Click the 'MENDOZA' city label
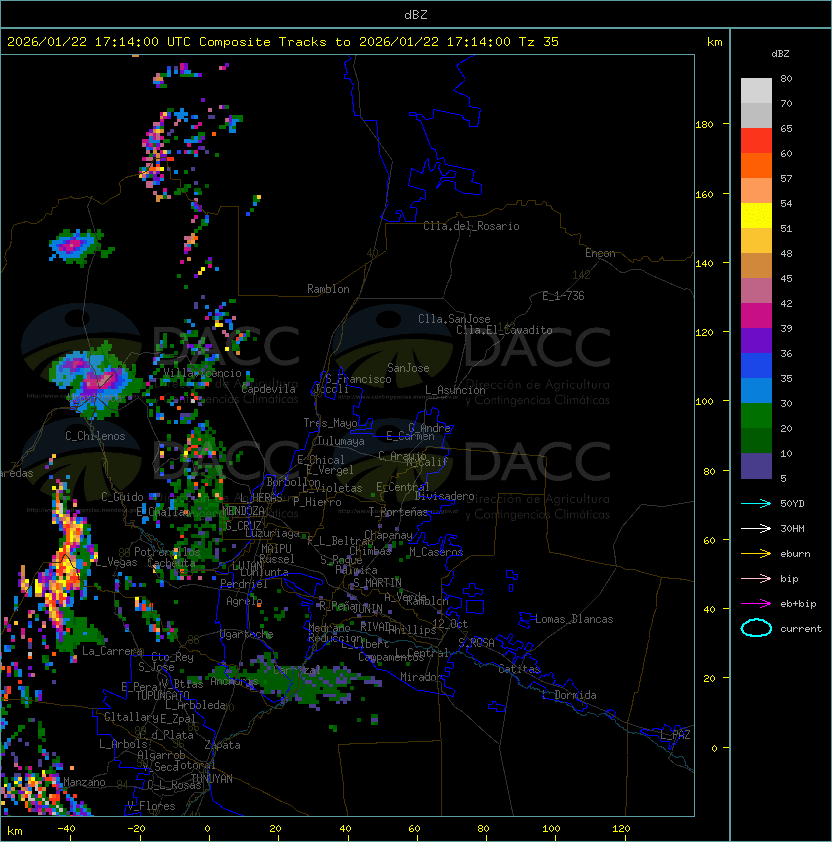Image resolution: width=832 pixels, height=842 pixels. pos(243,511)
